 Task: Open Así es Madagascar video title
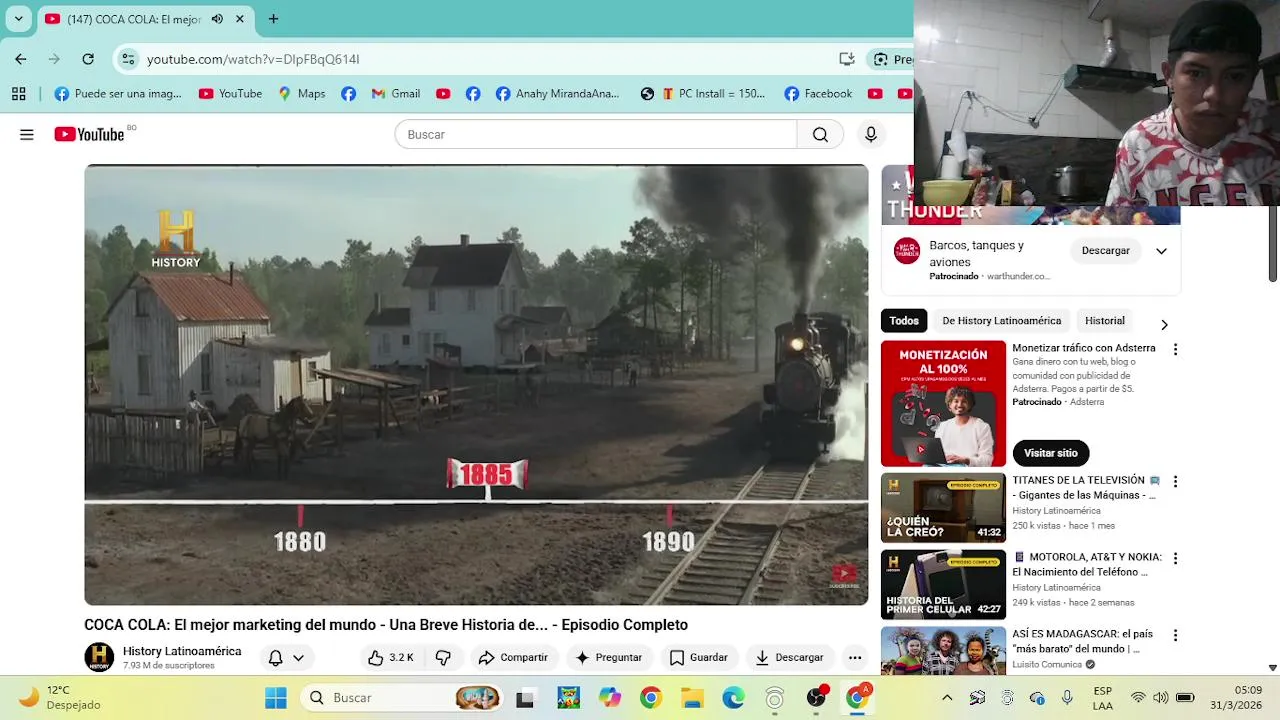1083,641
